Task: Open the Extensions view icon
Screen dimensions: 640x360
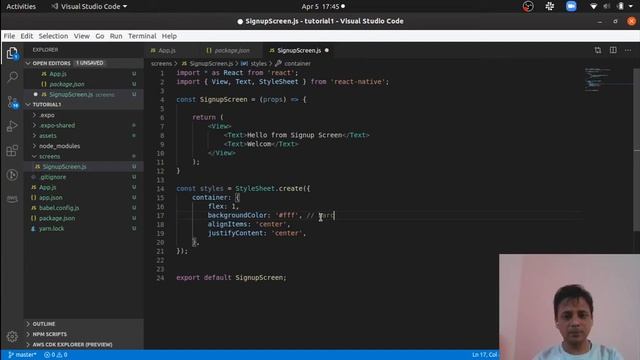Action: tap(12, 151)
